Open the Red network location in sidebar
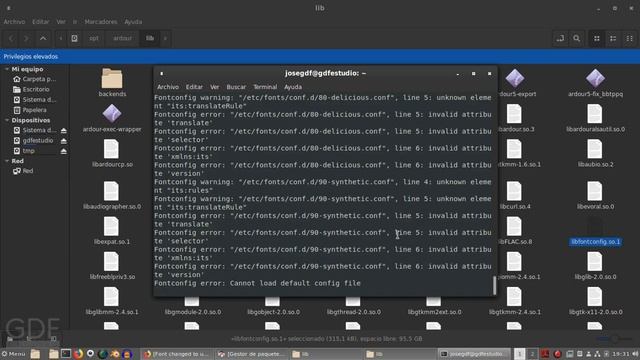This screenshot has height=360, width=640. [x=23, y=171]
